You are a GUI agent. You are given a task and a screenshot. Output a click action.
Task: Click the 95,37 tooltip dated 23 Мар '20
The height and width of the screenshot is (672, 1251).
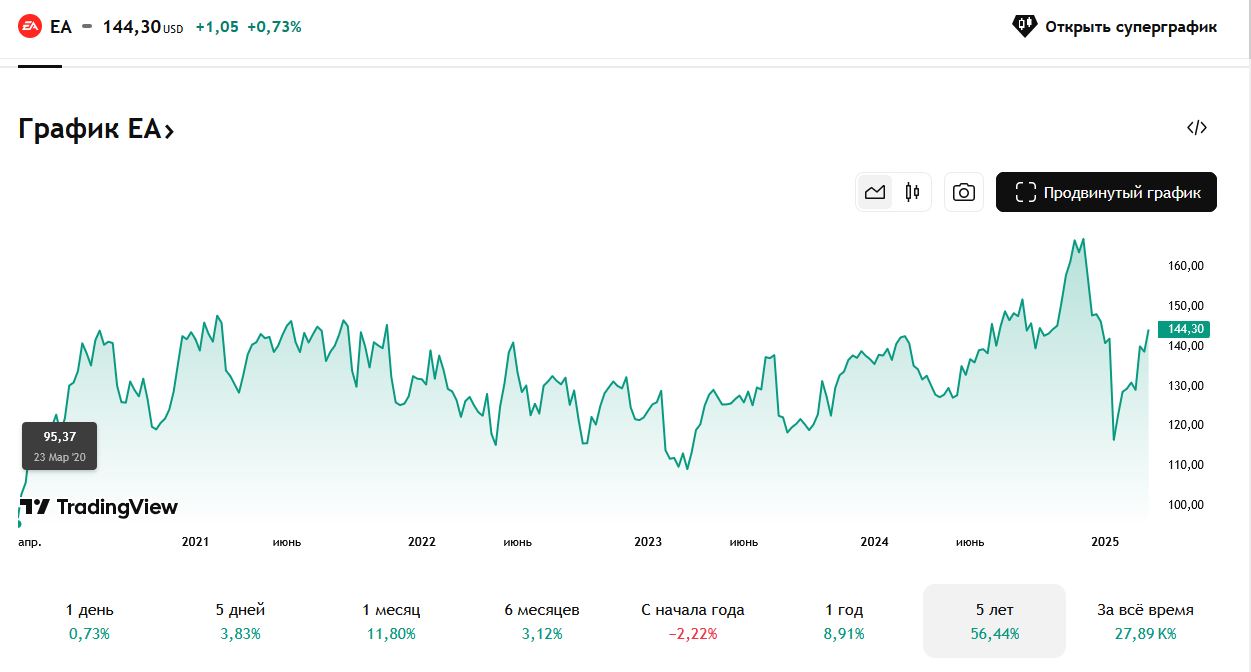pyautogui.click(x=60, y=446)
